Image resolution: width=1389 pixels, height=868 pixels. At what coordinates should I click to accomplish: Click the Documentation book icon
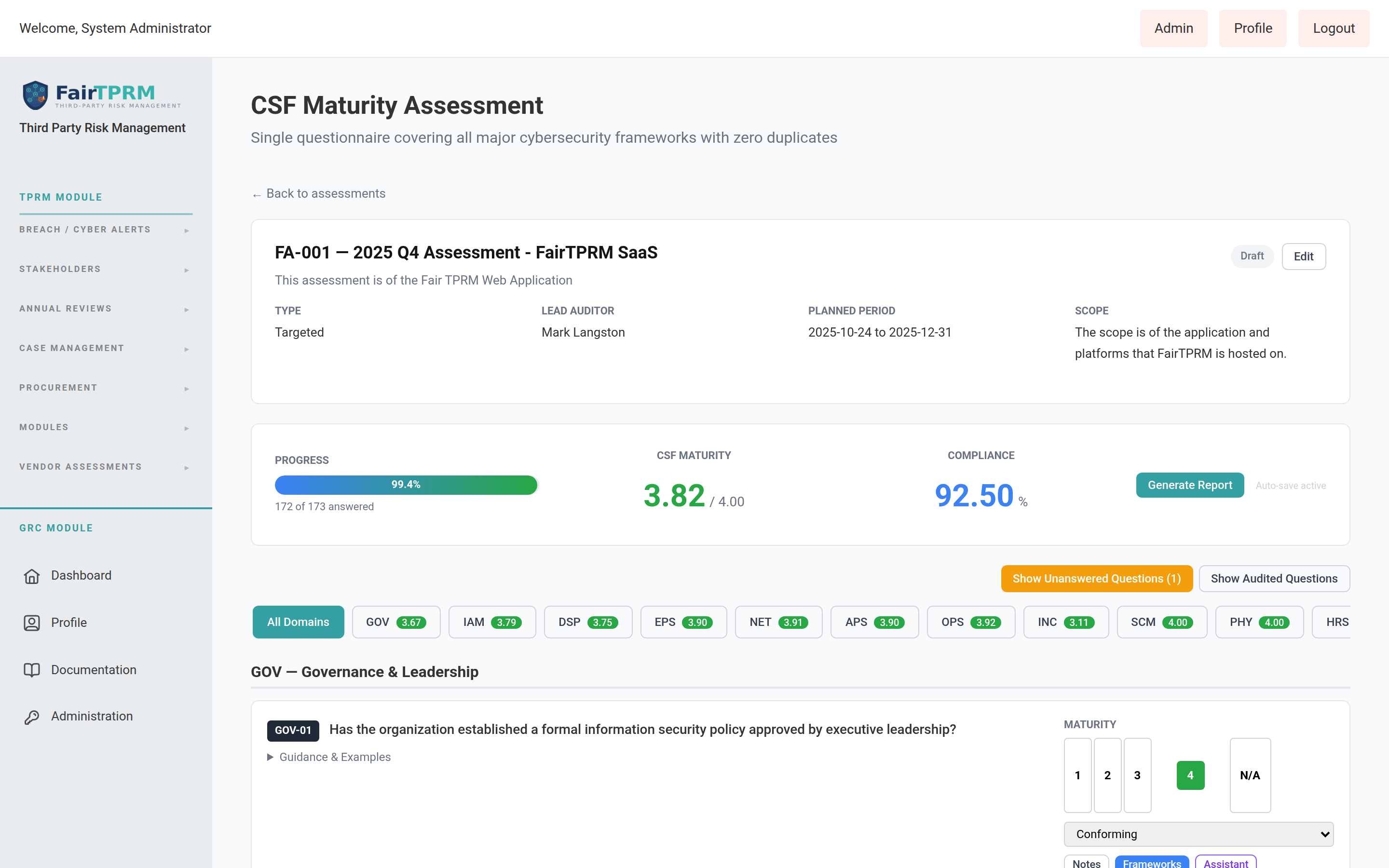pos(31,670)
